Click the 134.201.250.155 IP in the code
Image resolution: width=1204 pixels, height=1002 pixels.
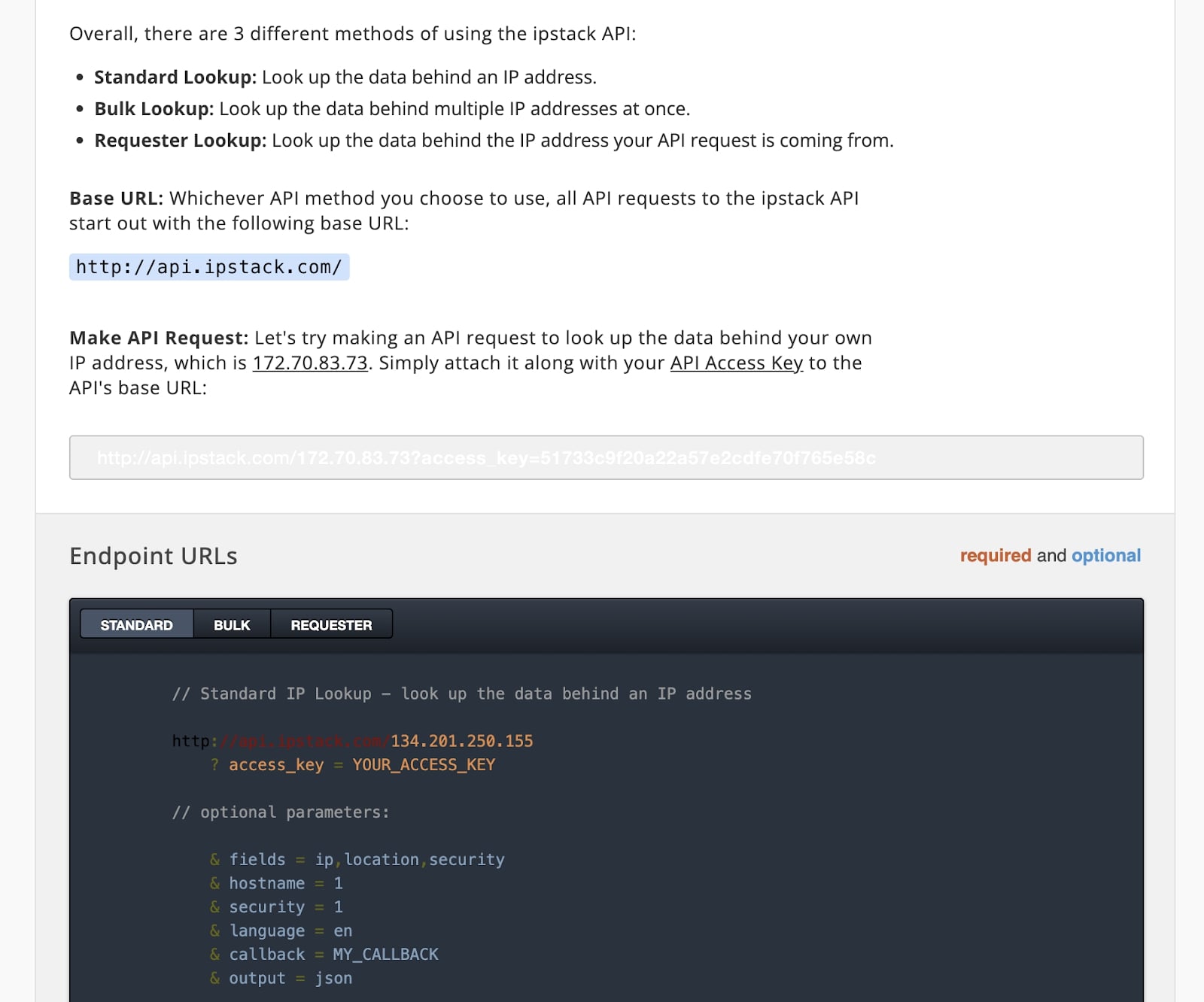[x=462, y=741]
